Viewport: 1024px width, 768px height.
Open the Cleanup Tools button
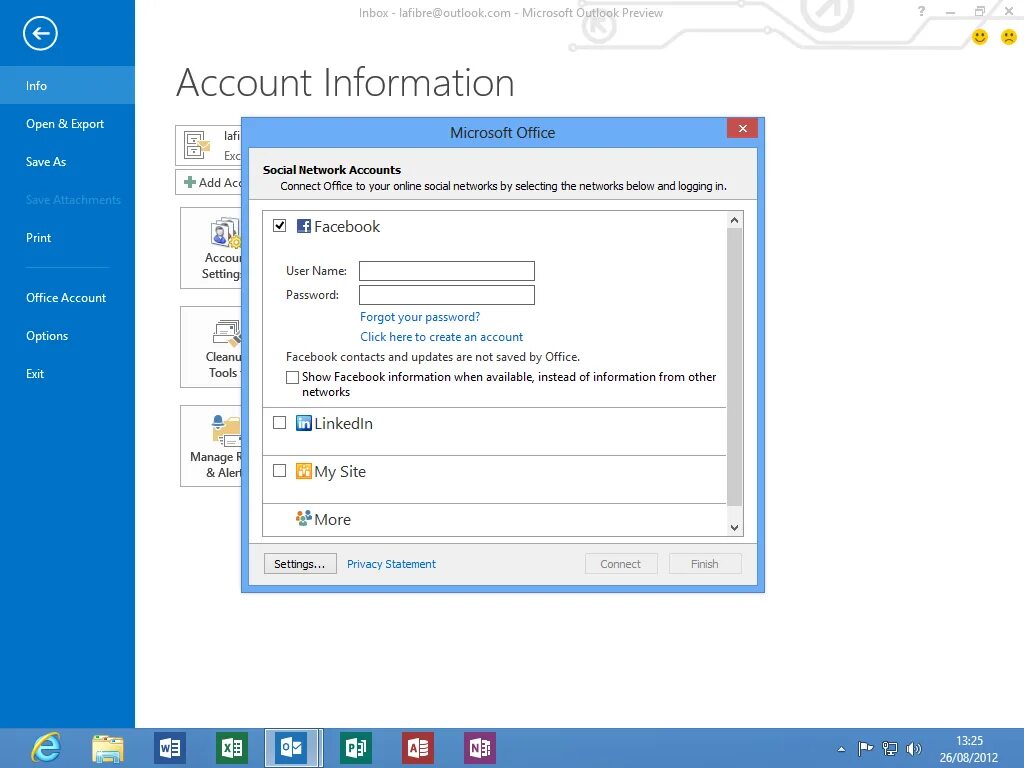point(212,347)
